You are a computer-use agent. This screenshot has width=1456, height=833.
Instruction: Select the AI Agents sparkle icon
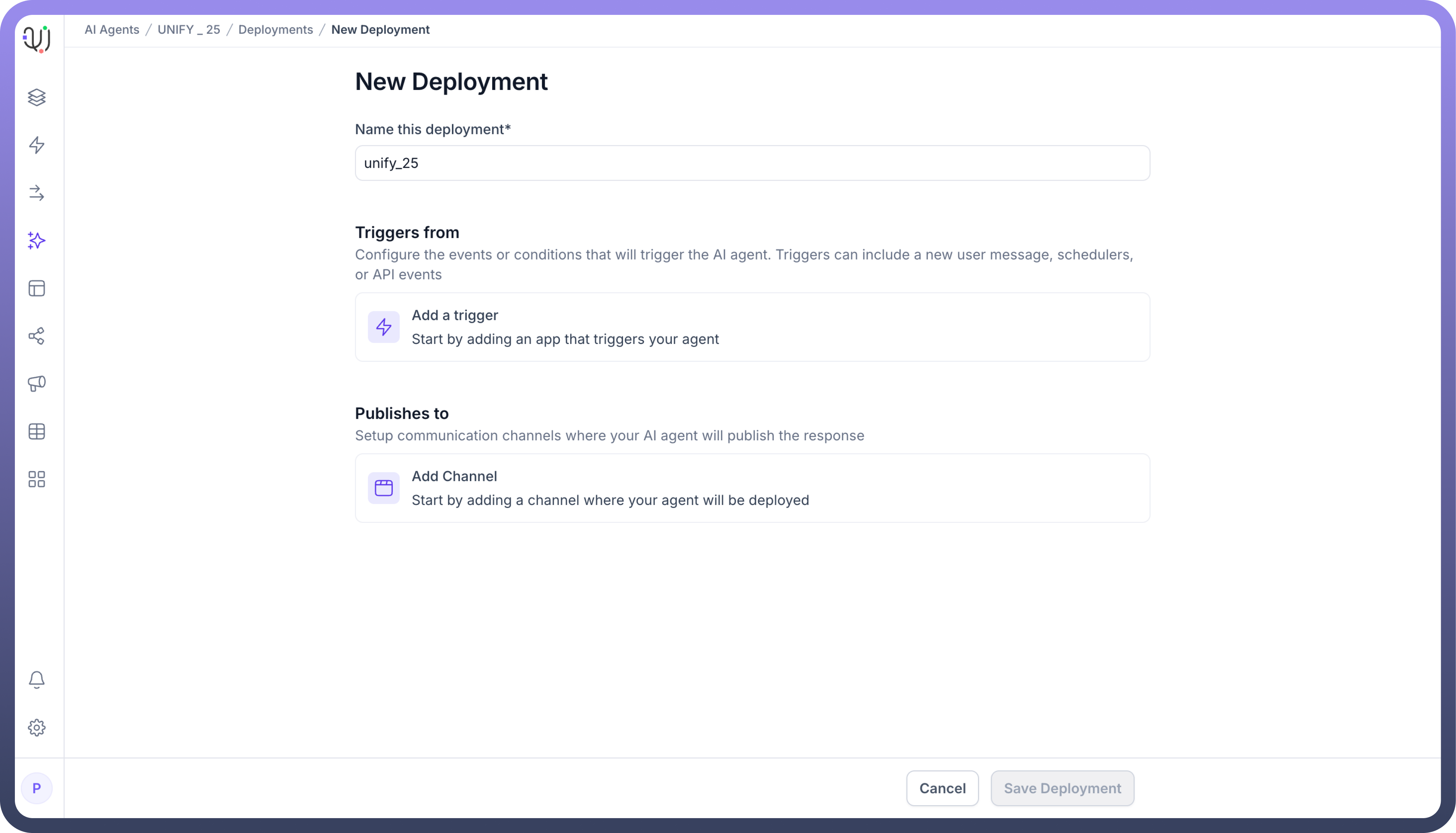point(36,240)
